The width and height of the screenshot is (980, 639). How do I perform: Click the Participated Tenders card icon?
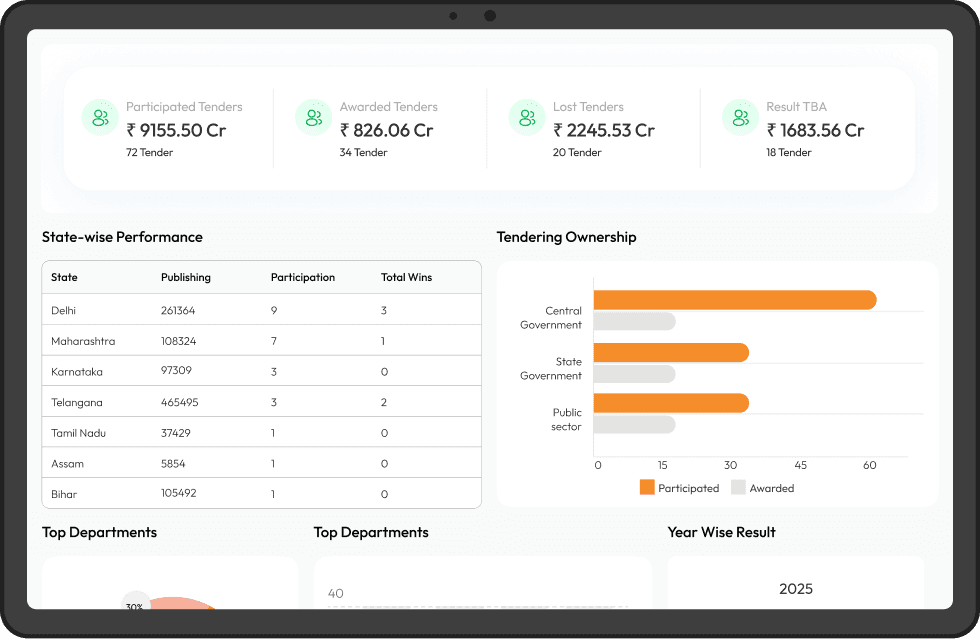99,117
